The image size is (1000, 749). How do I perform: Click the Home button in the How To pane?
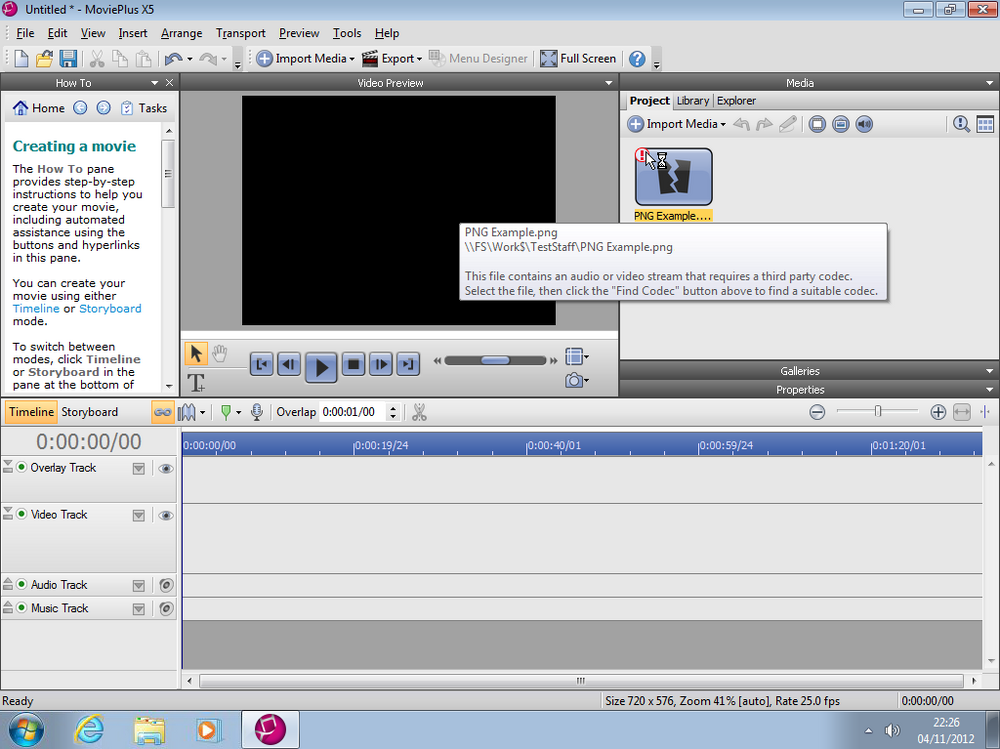(x=39, y=108)
